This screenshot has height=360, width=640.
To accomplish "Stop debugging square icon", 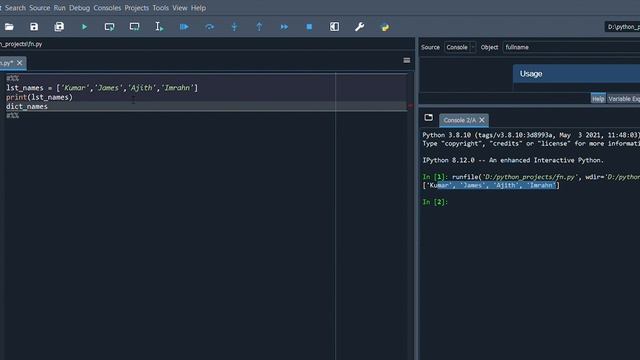I will pos(309,27).
